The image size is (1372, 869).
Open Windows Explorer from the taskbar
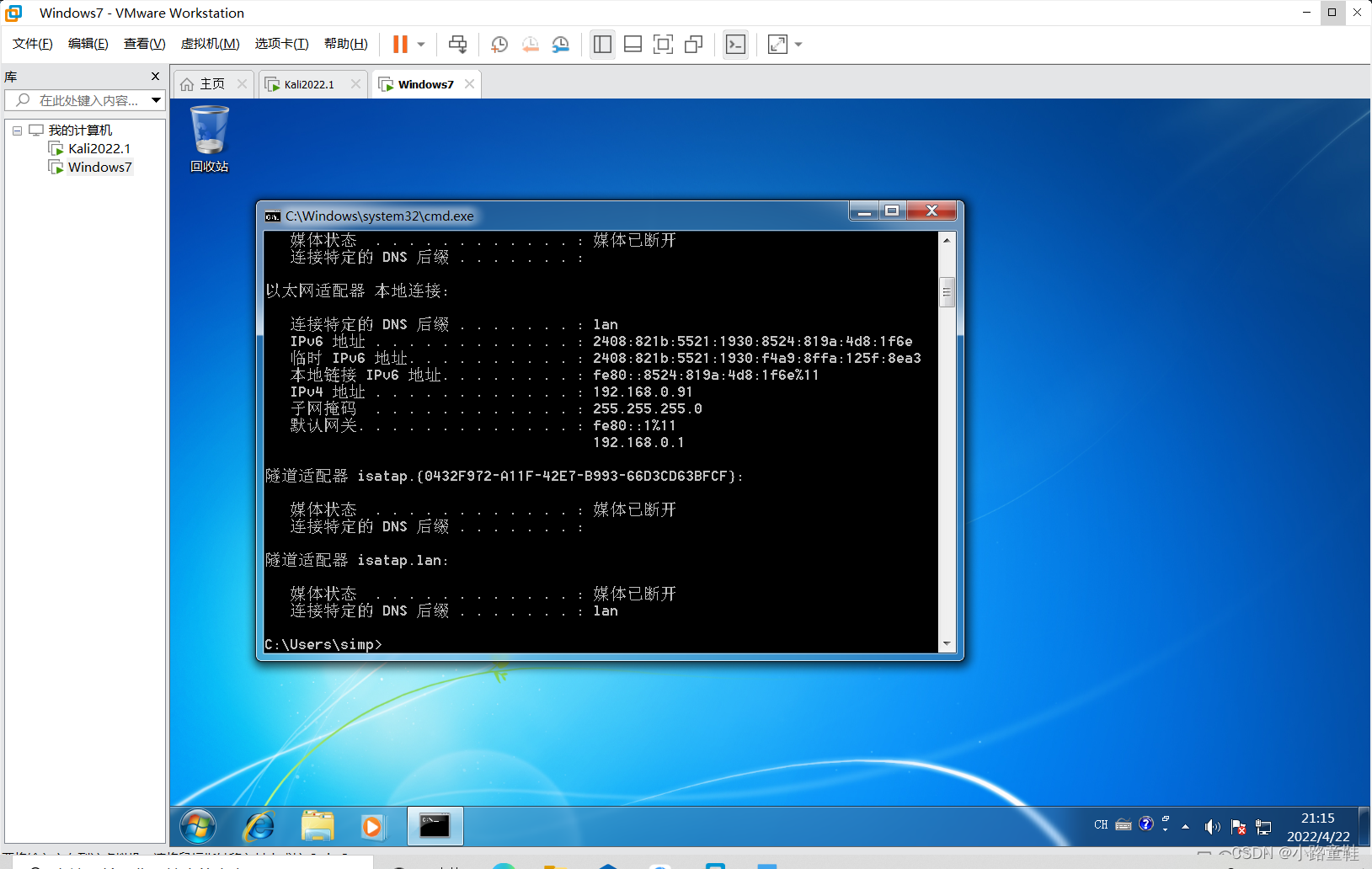[318, 827]
